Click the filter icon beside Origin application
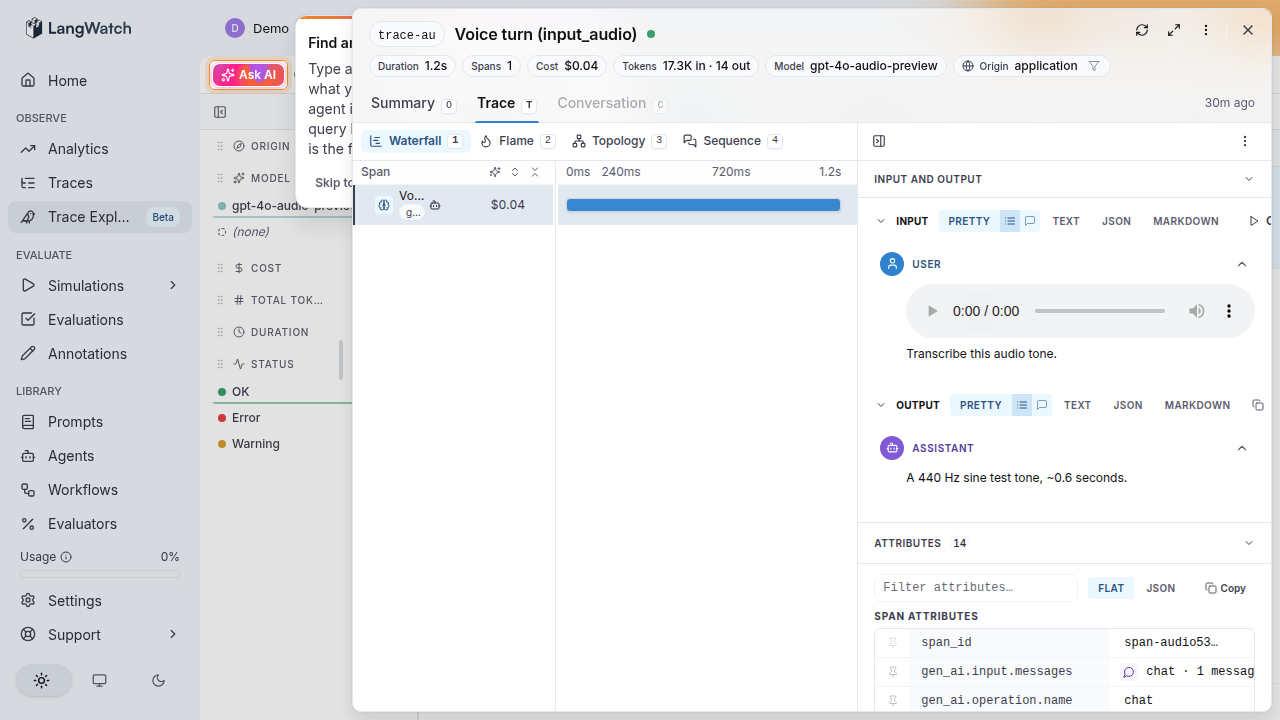Viewport: 1280px width, 720px height. [x=1094, y=66]
